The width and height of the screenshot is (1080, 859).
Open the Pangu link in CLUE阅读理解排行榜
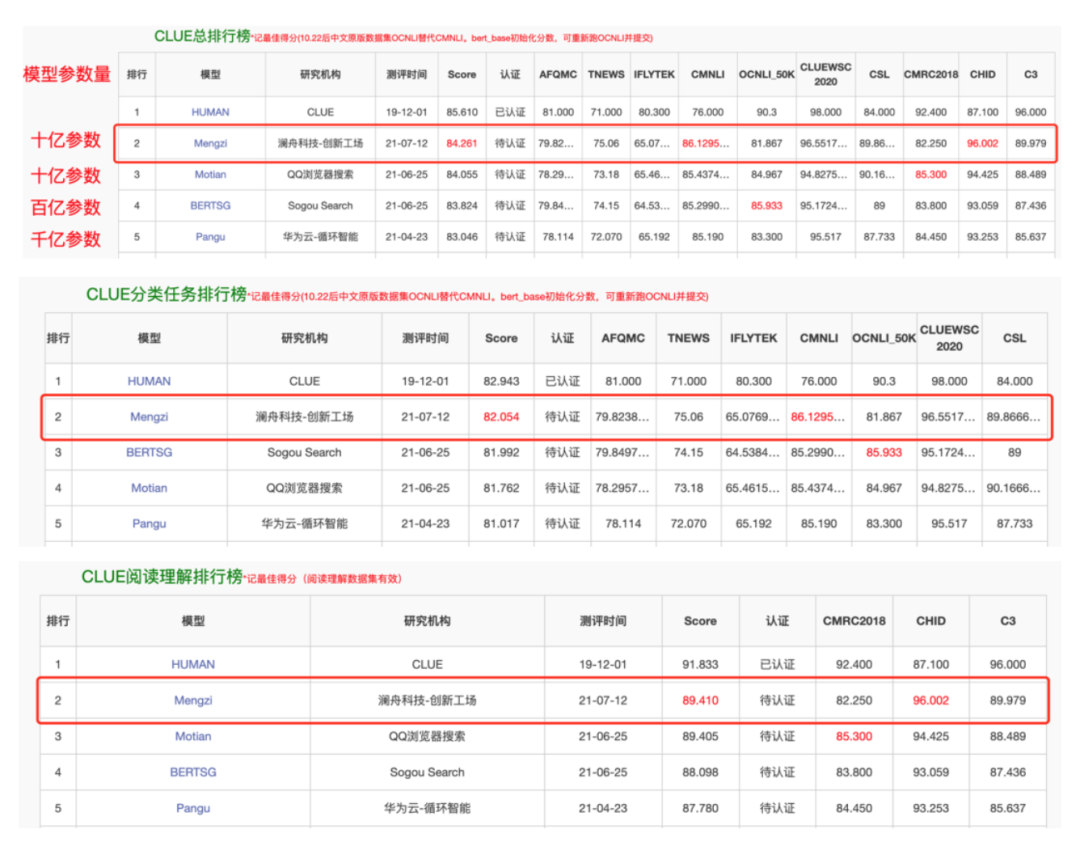click(x=193, y=808)
